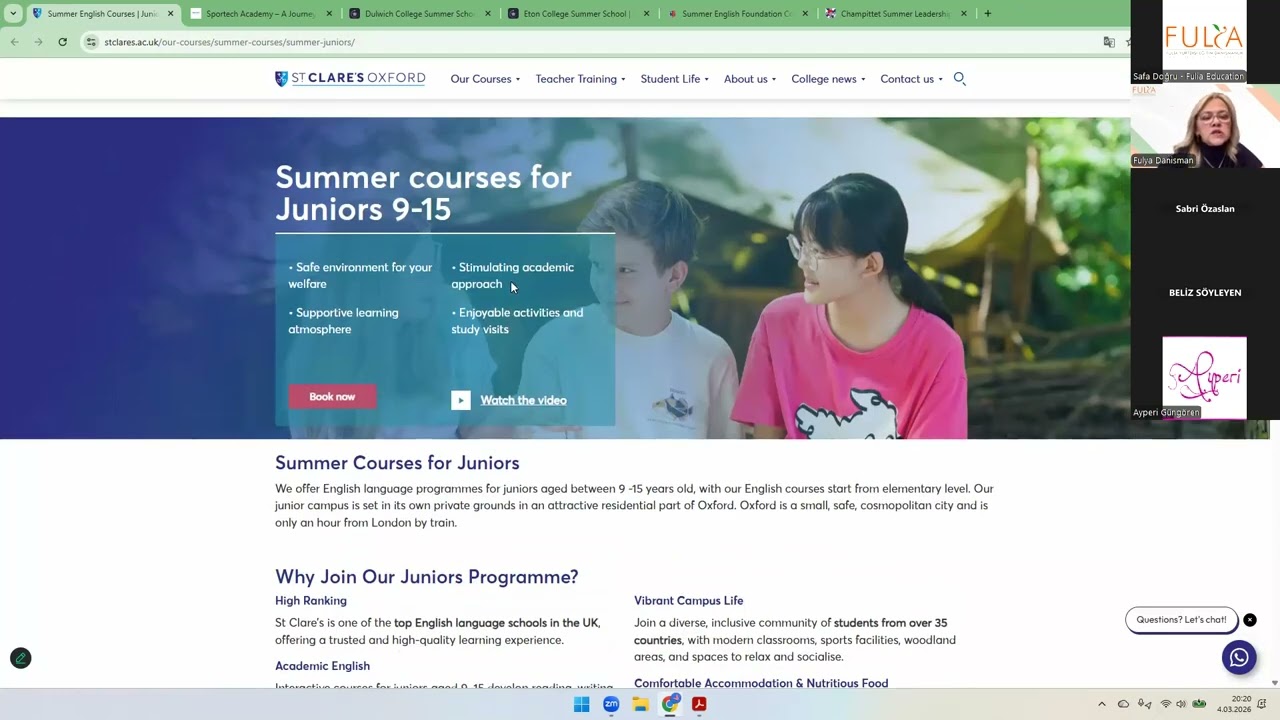Select Sabri Özaslan's participant tile
1280x720 pixels.
pyautogui.click(x=1205, y=209)
